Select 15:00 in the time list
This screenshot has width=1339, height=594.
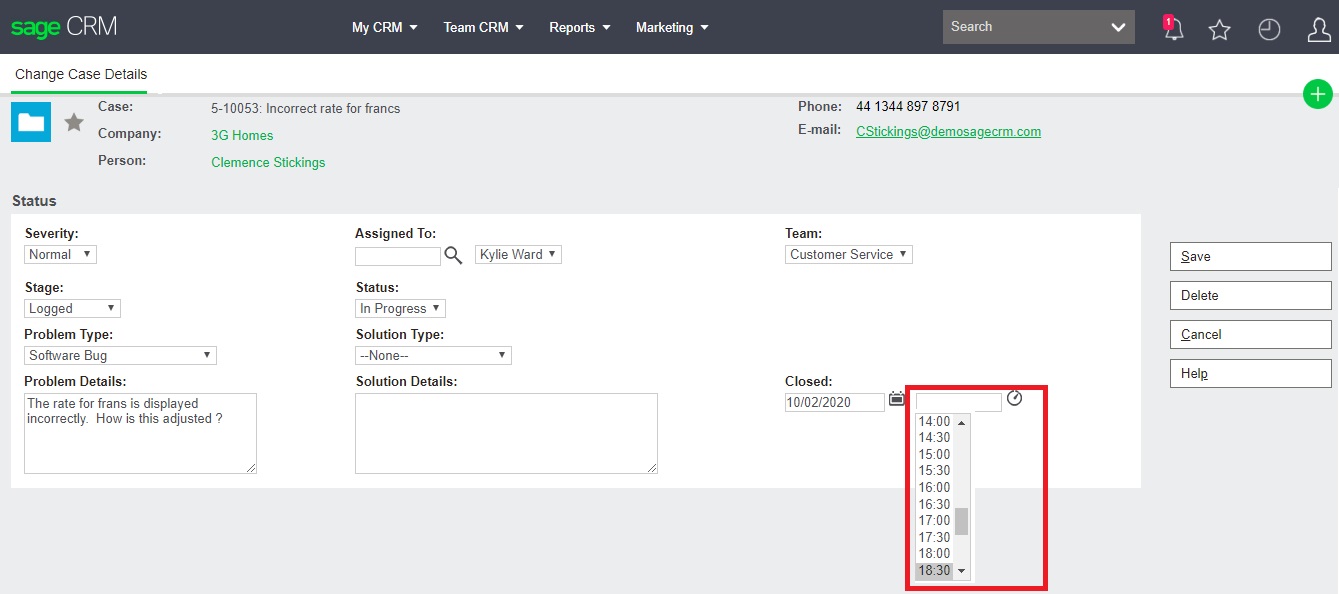pyautogui.click(x=935, y=455)
